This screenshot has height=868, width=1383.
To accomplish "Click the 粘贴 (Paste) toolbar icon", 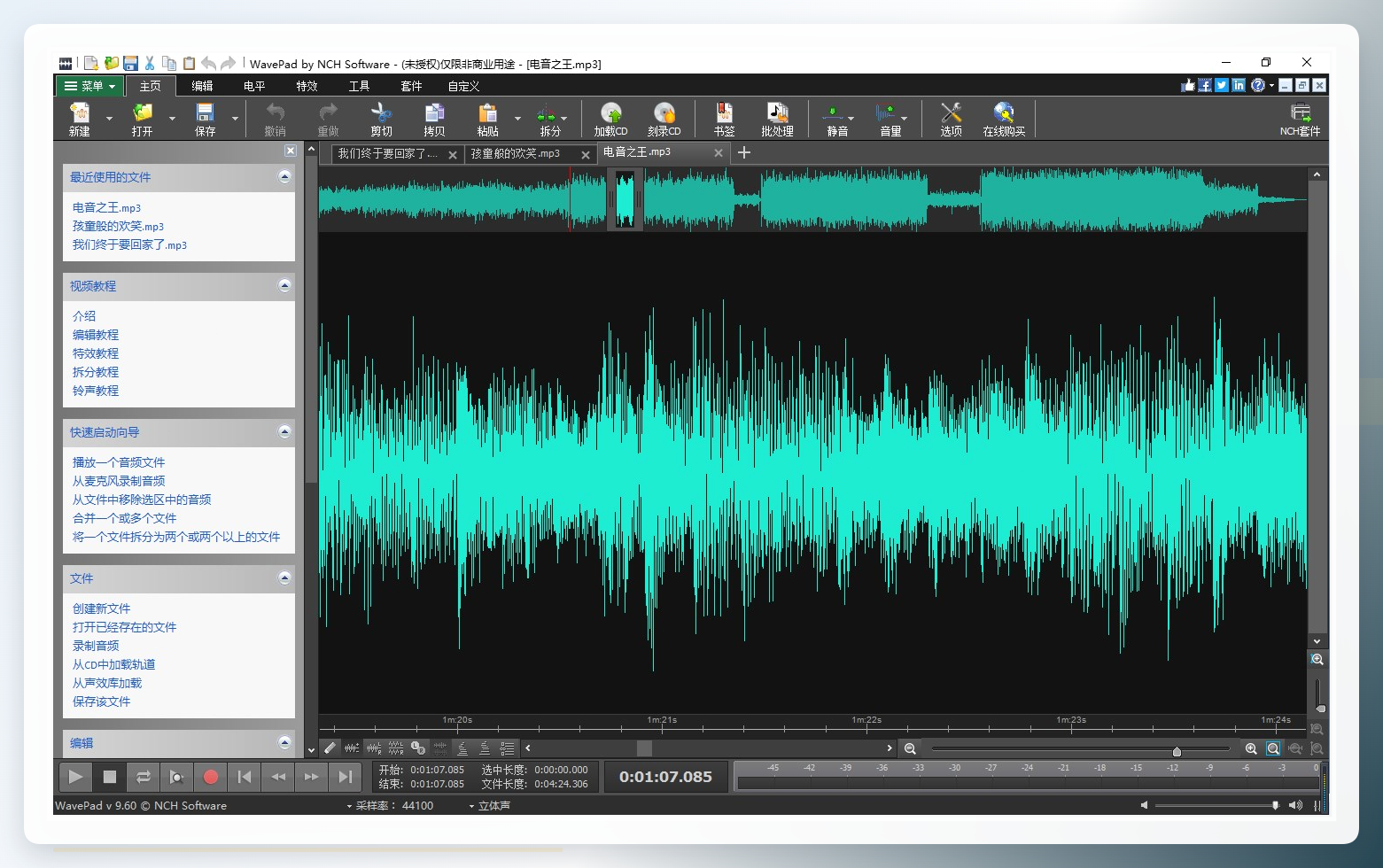I will 487,112.
